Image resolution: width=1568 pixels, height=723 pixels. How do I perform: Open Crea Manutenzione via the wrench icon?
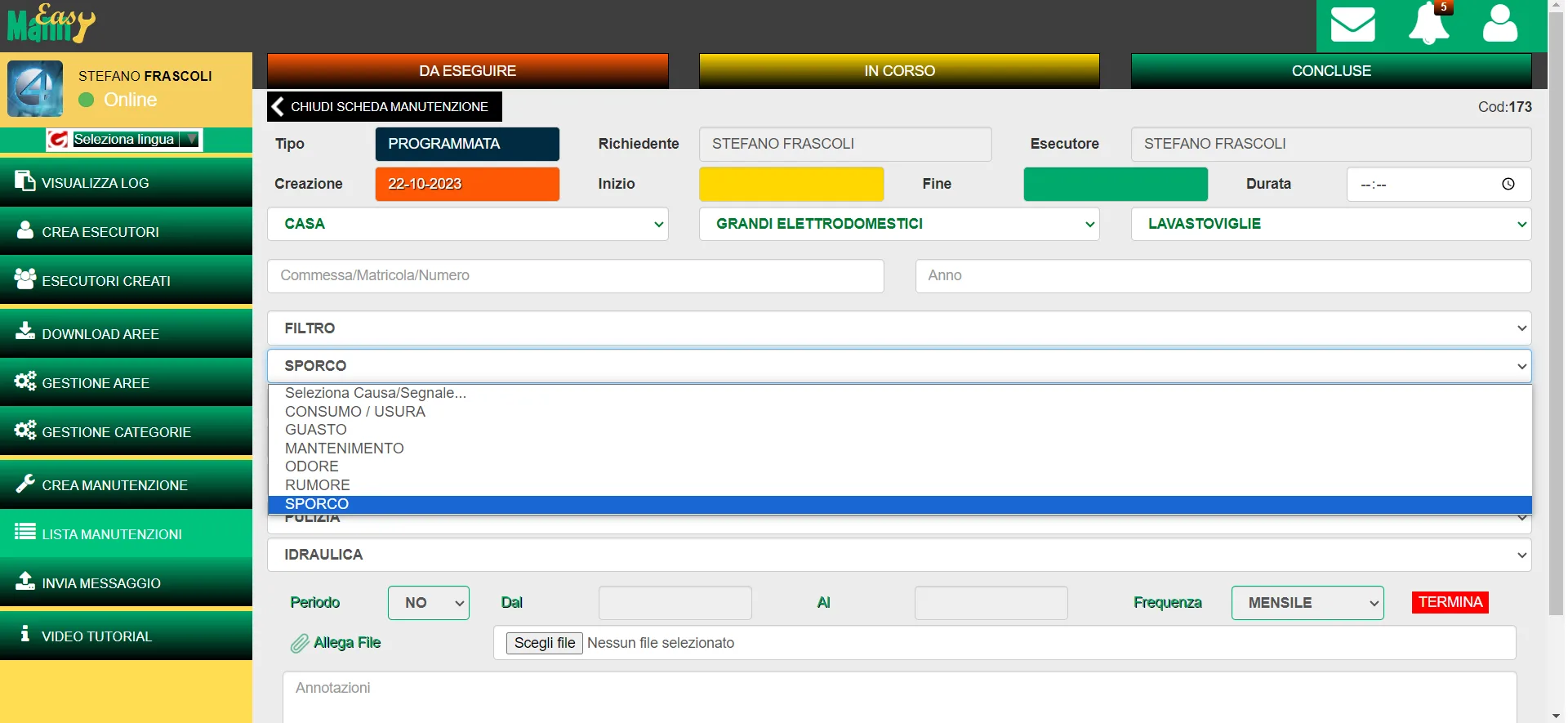point(25,483)
